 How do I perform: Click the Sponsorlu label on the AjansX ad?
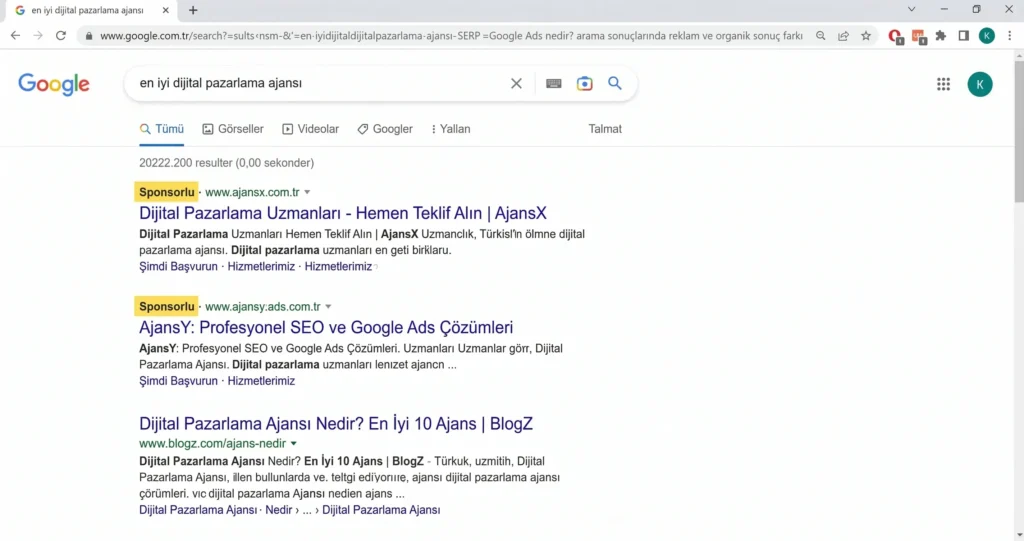click(167, 192)
